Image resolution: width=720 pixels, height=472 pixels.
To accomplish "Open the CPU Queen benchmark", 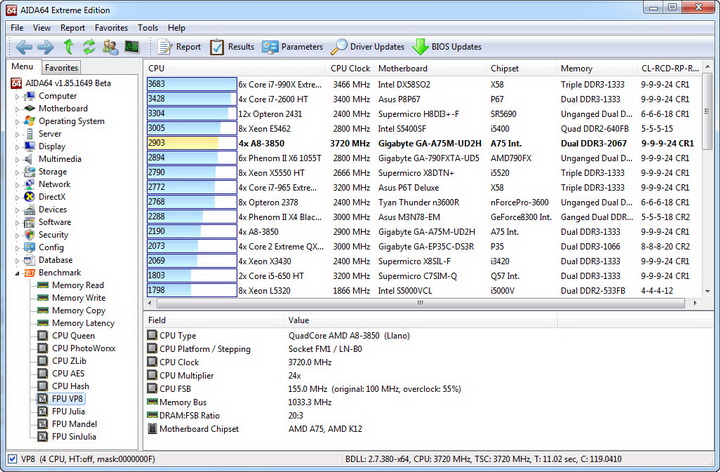I will pos(73,336).
